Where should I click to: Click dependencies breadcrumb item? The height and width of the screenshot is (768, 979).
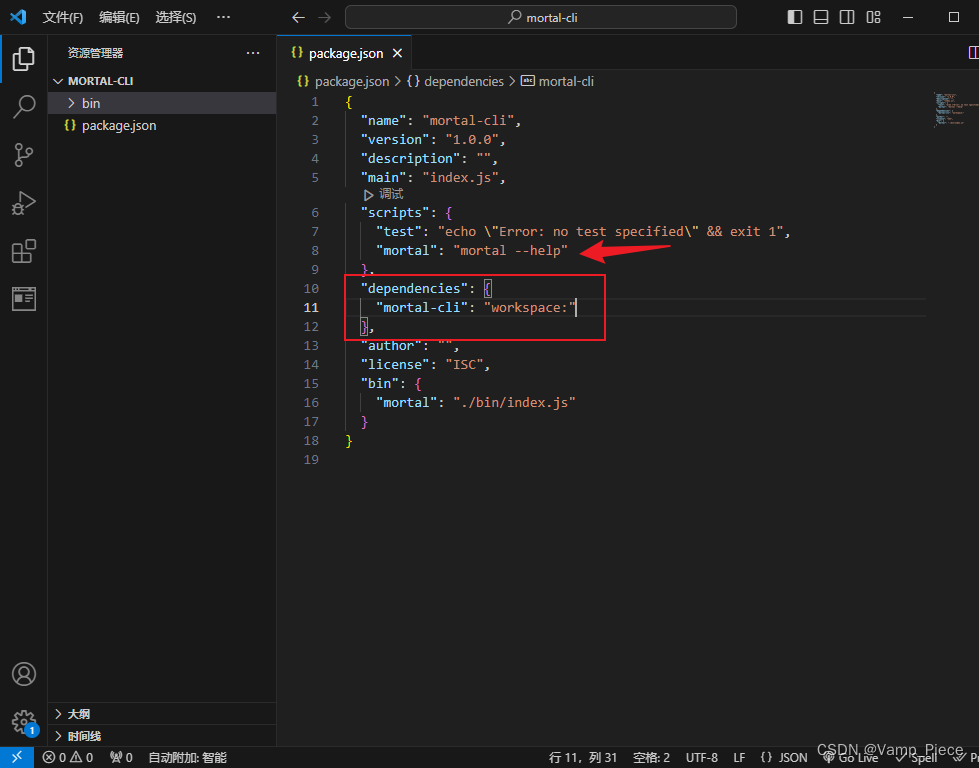click(455, 81)
